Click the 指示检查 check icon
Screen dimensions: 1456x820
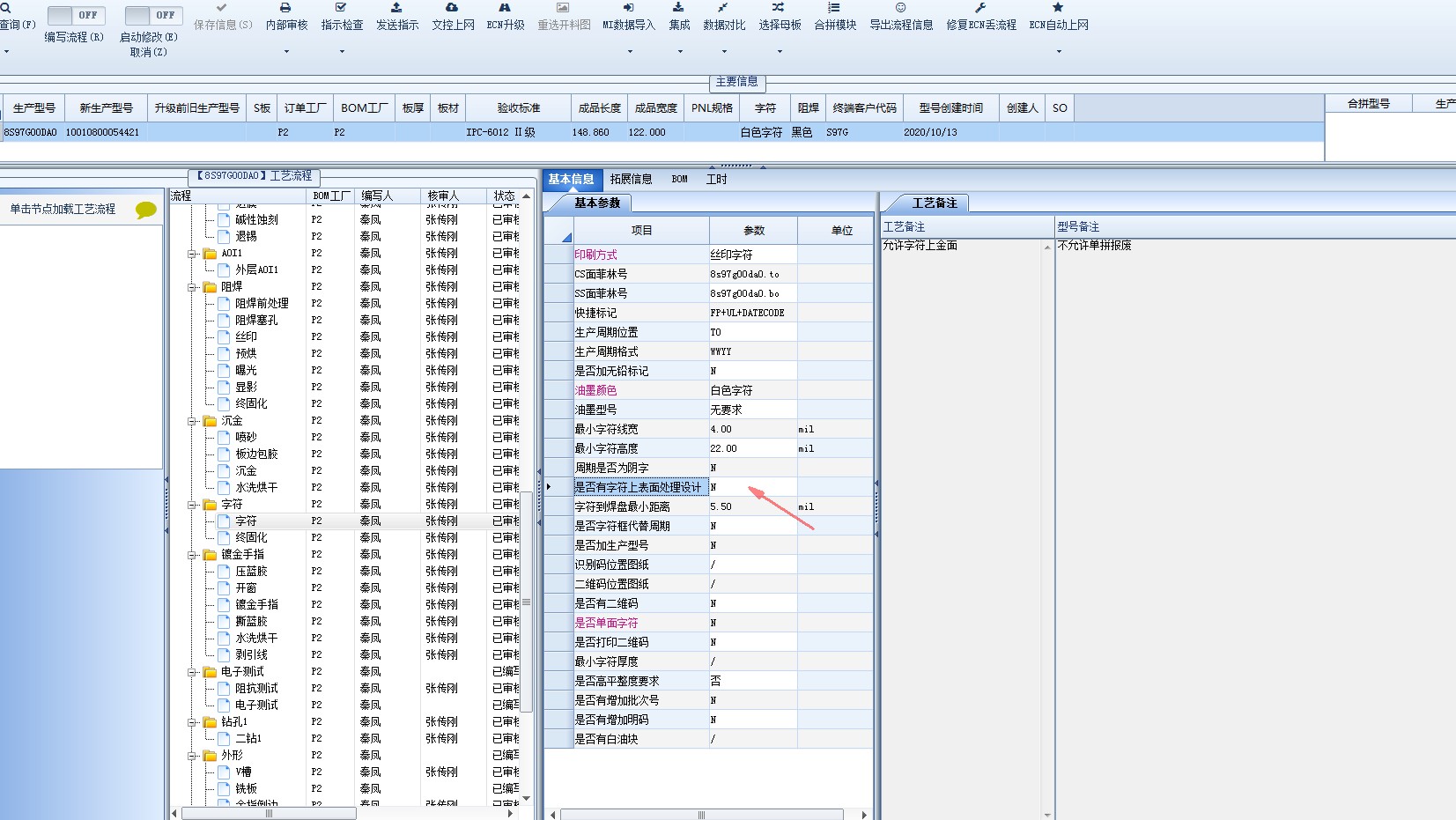pyautogui.click(x=342, y=7)
